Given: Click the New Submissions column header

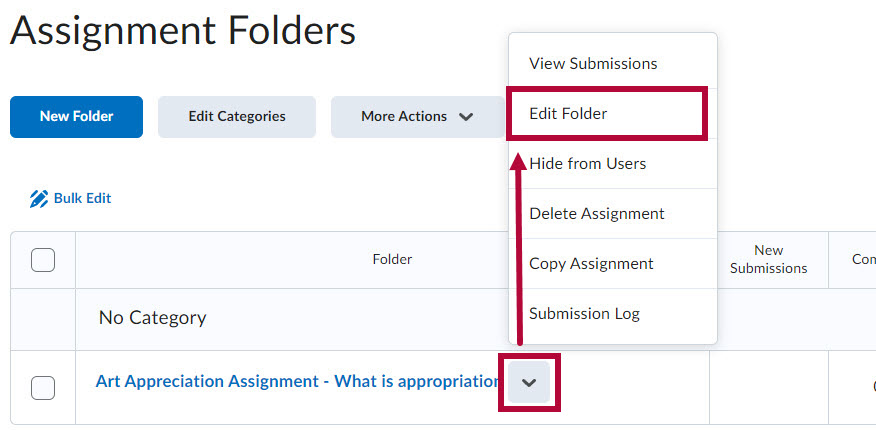Looking at the screenshot, I should click(768, 259).
